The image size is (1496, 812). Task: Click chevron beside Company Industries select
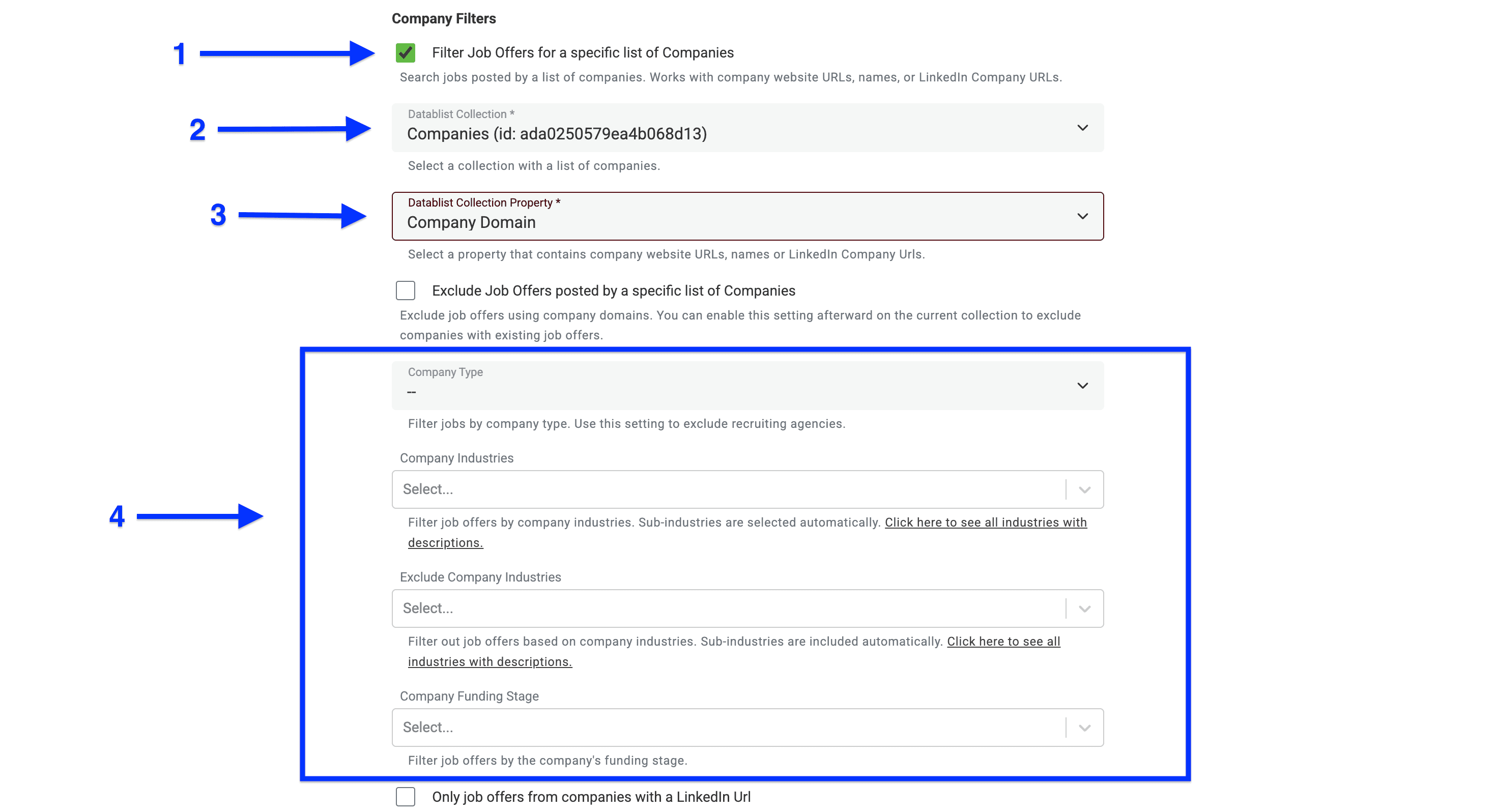click(1084, 489)
